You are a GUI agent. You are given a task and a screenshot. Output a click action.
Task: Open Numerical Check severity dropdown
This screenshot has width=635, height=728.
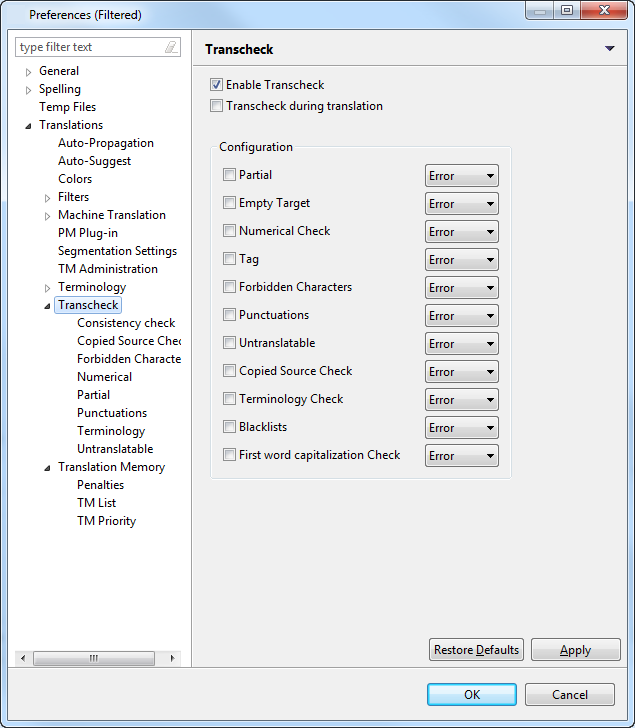click(x=462, y=232)
